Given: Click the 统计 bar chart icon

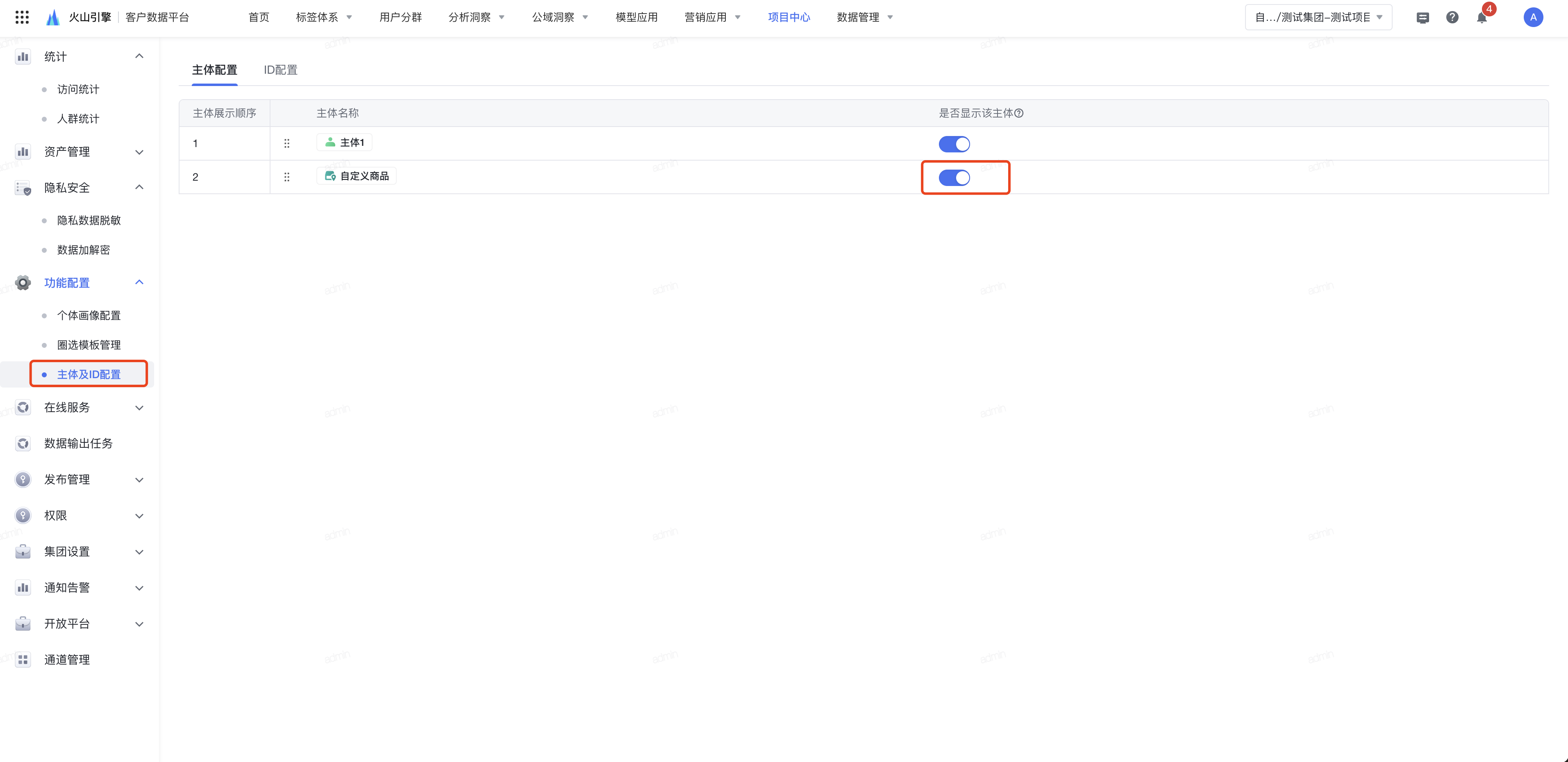Looking at the screenshot, I should click(23, 57).
